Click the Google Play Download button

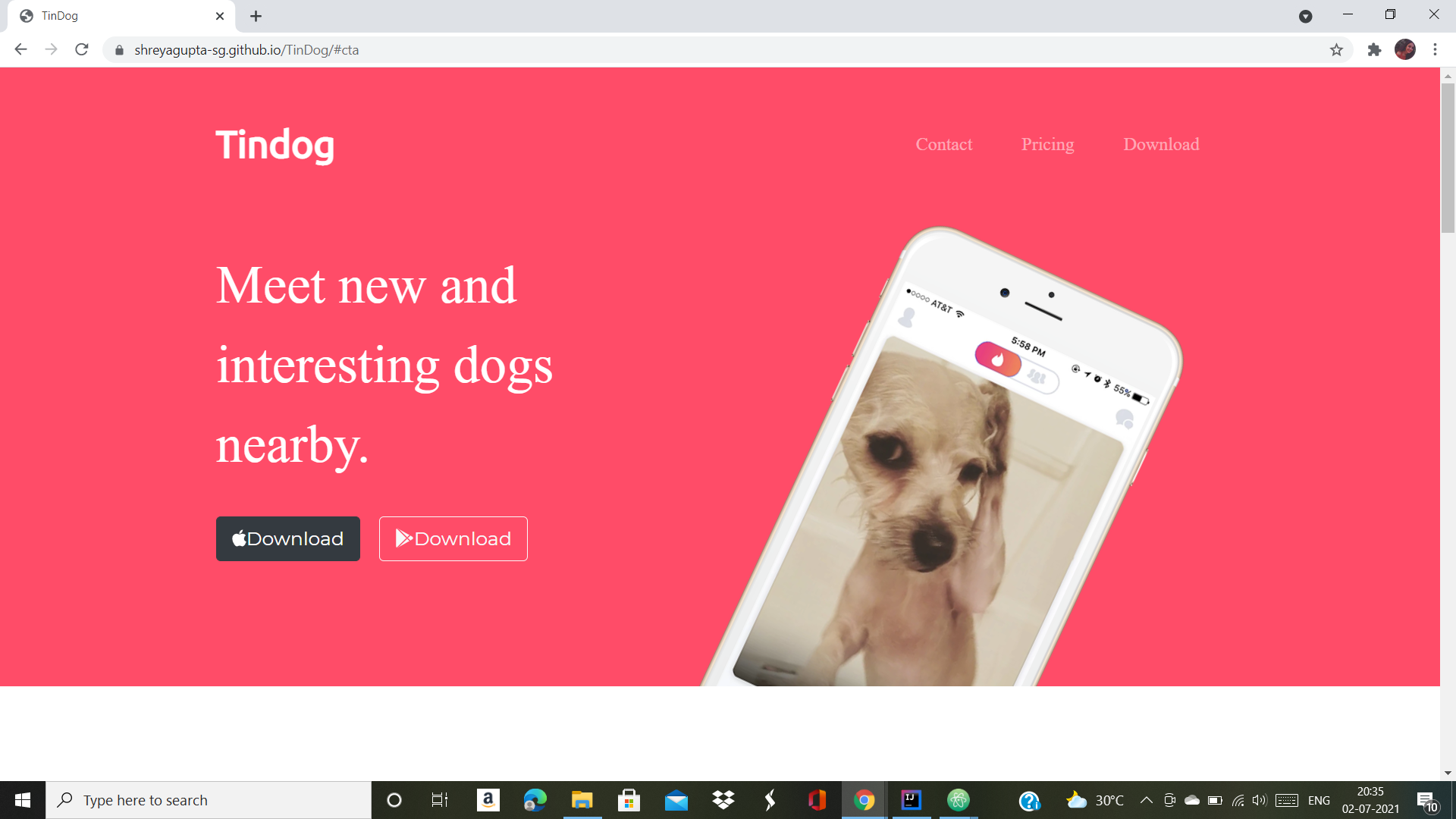coord(453,538)
